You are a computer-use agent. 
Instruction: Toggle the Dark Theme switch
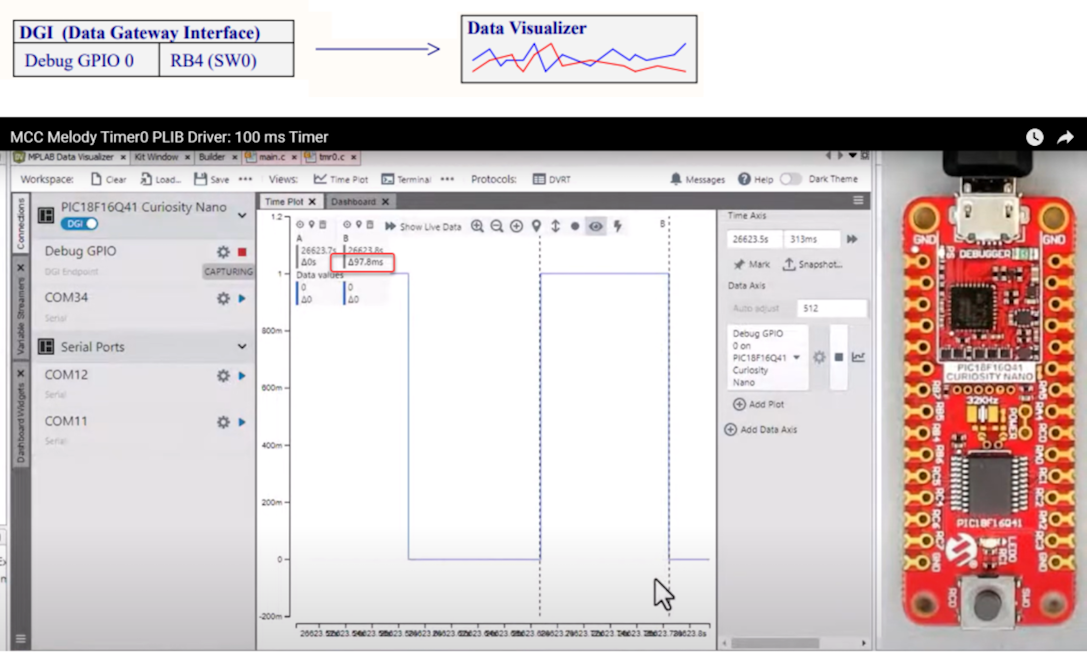(x=790, y=179)
